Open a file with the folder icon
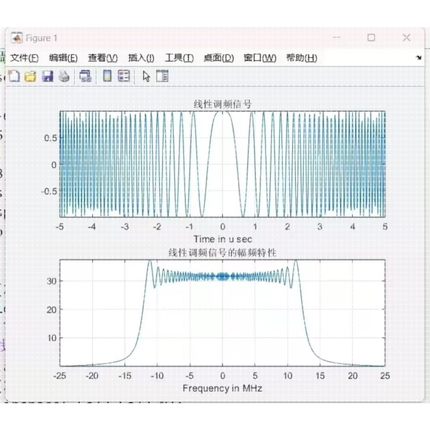The height and width of the screenshot is (430, 430). 30,76
